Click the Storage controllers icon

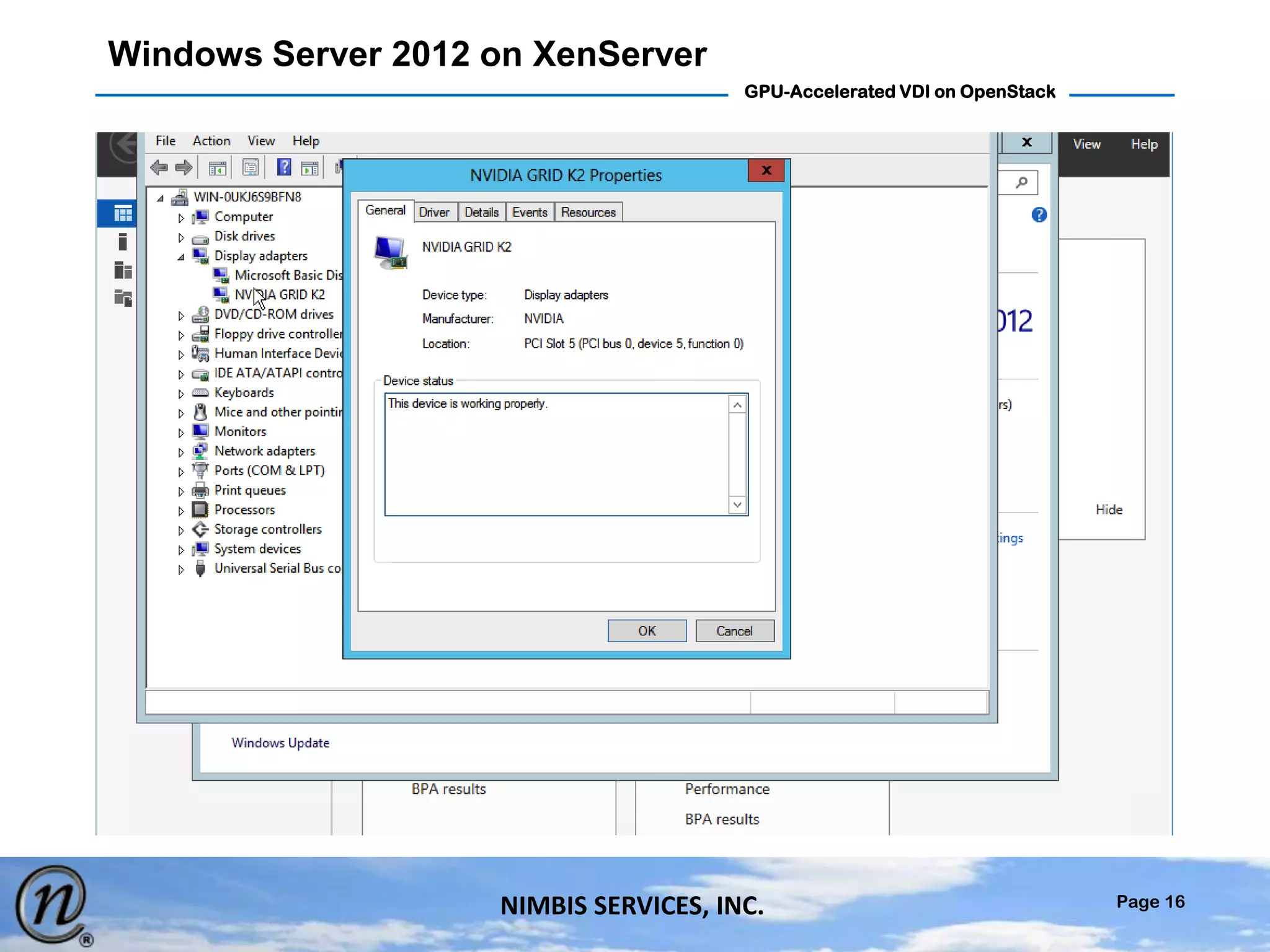(x=200, y=529)
